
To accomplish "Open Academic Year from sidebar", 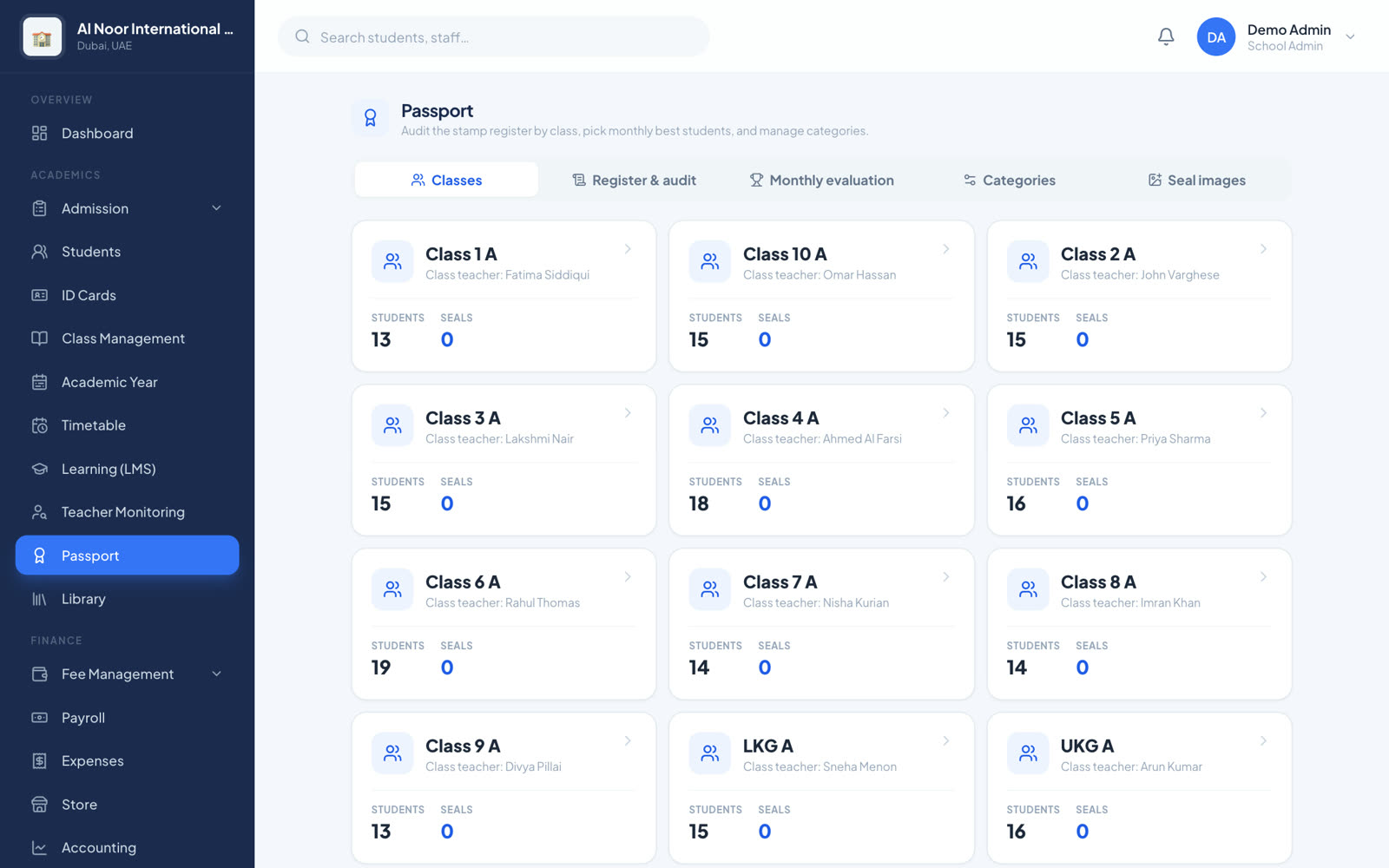I will tap(127, 382).
